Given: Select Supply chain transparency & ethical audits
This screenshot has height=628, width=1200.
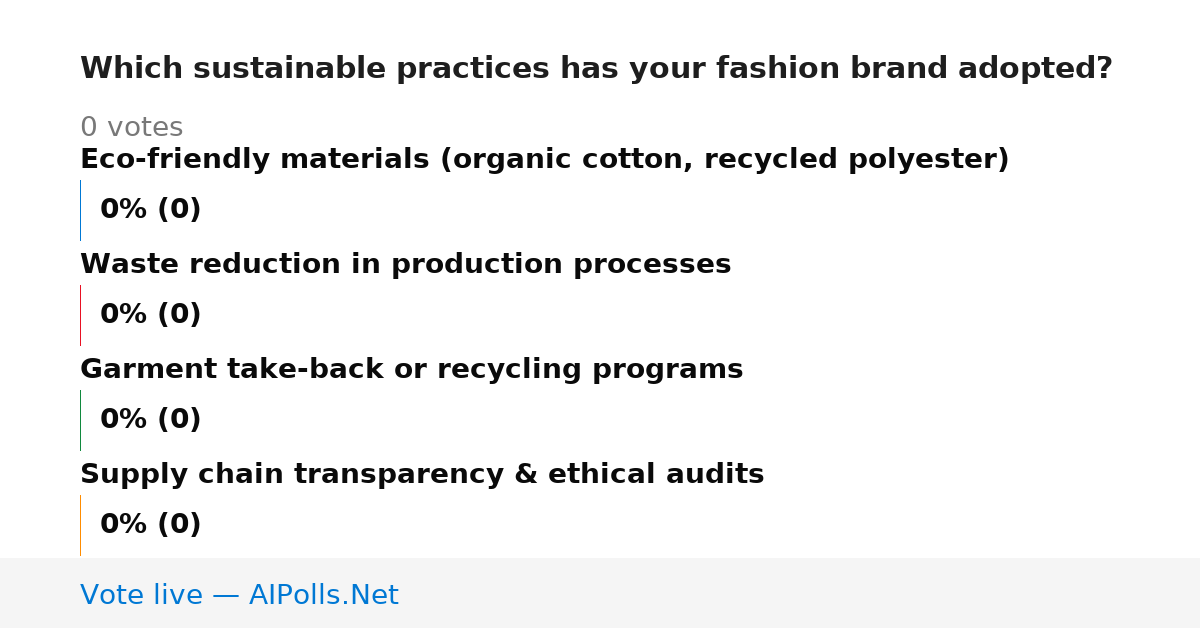Looking at the screenshot, I should [422, 475].
